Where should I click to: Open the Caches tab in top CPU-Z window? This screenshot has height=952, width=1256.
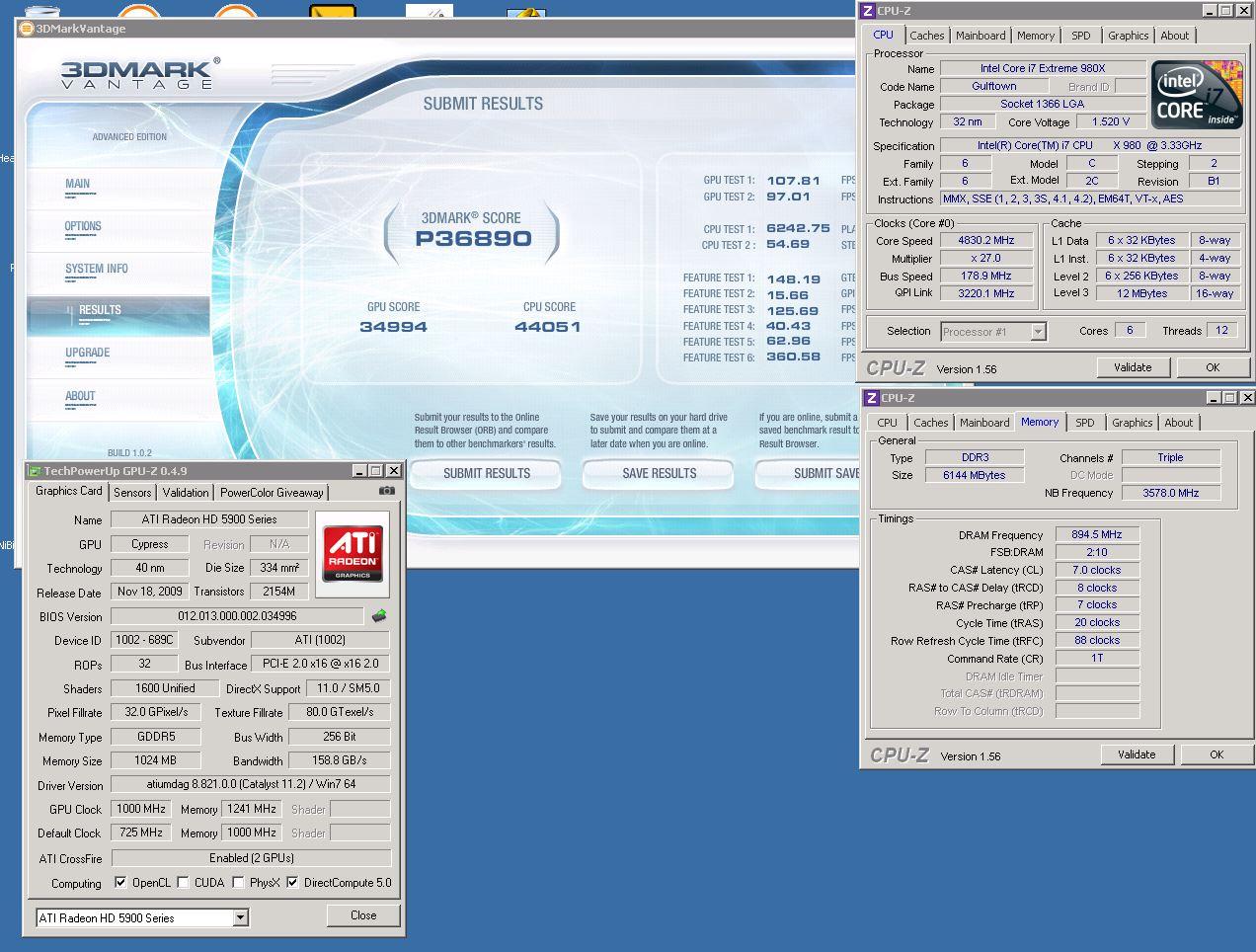point(927,36)
